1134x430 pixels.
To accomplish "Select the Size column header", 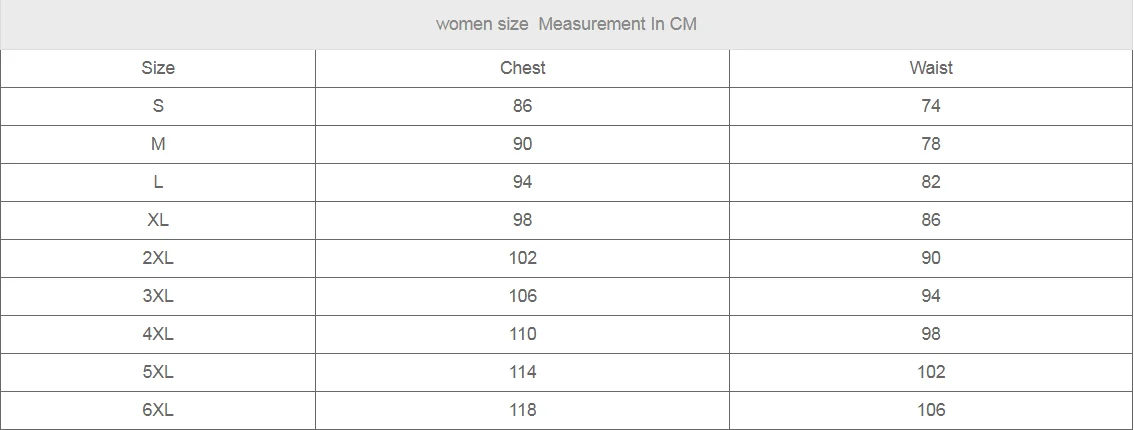I will 158,68.
